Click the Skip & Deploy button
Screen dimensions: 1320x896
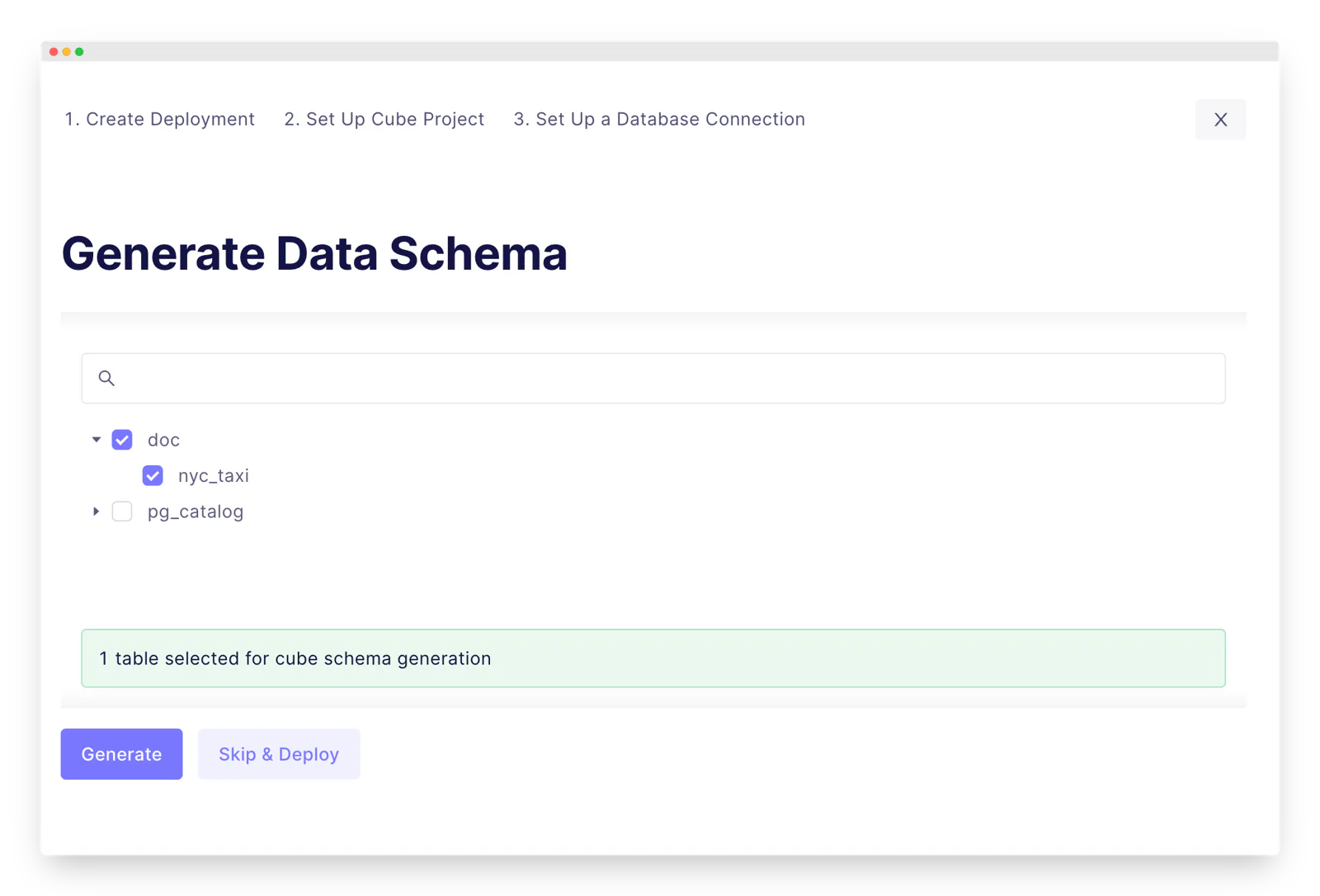pos(279,754)
